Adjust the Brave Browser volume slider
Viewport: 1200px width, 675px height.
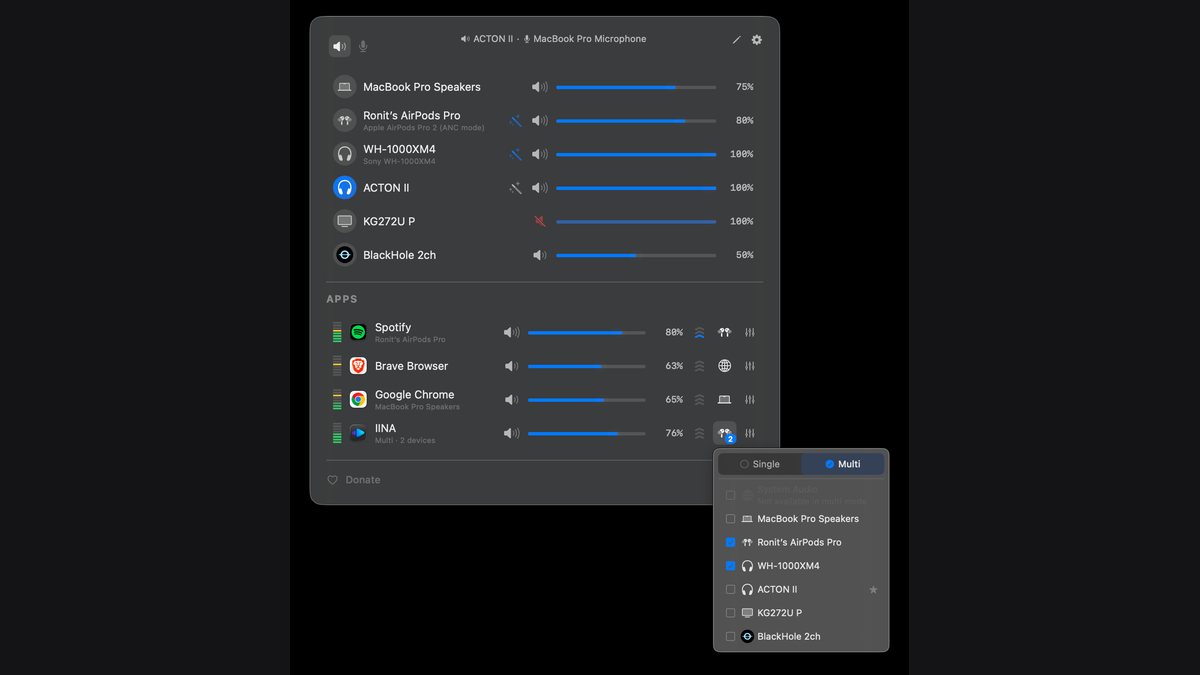tap(586, 366)
